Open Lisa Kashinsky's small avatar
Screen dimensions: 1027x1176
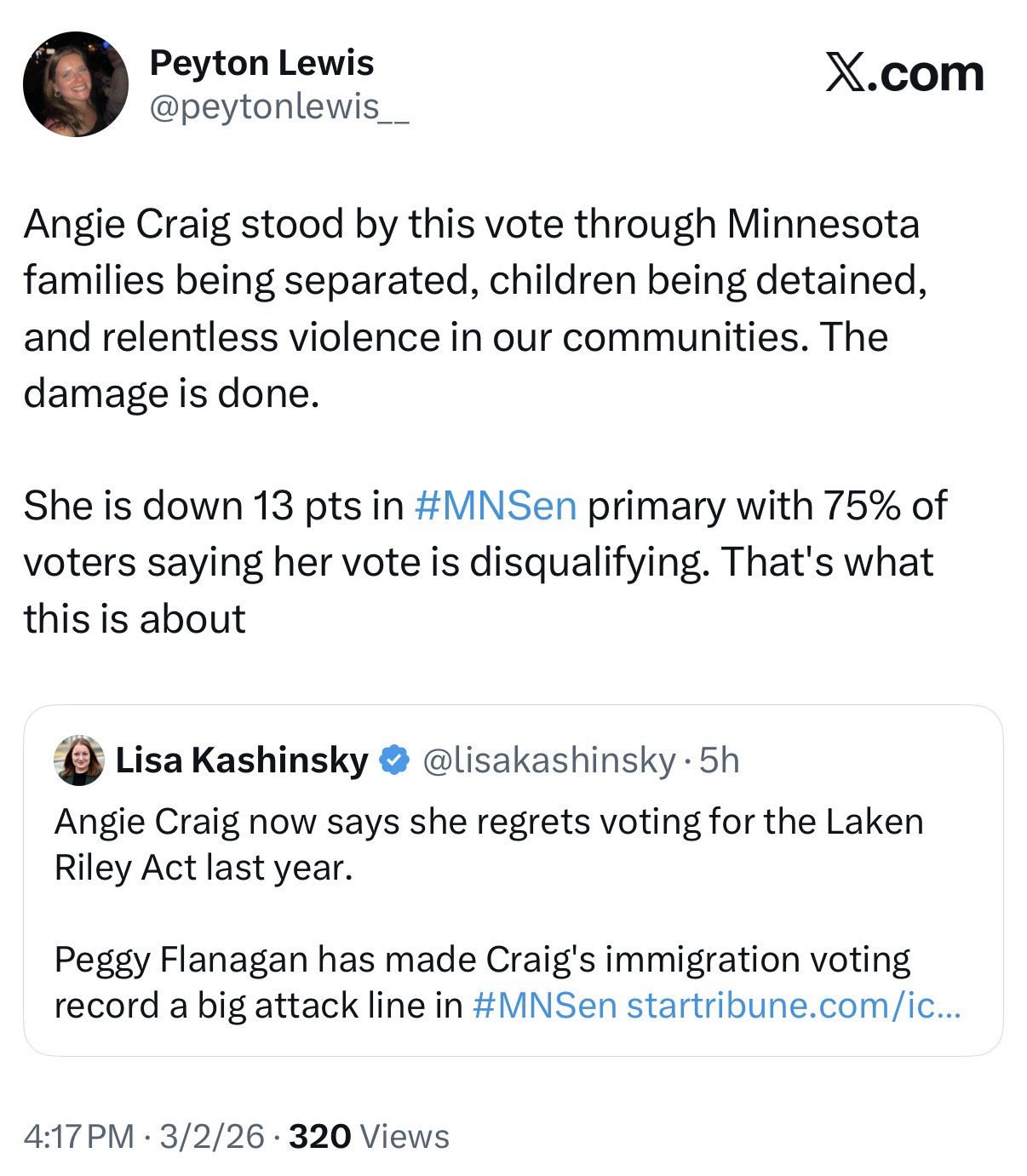coord(78,759)
